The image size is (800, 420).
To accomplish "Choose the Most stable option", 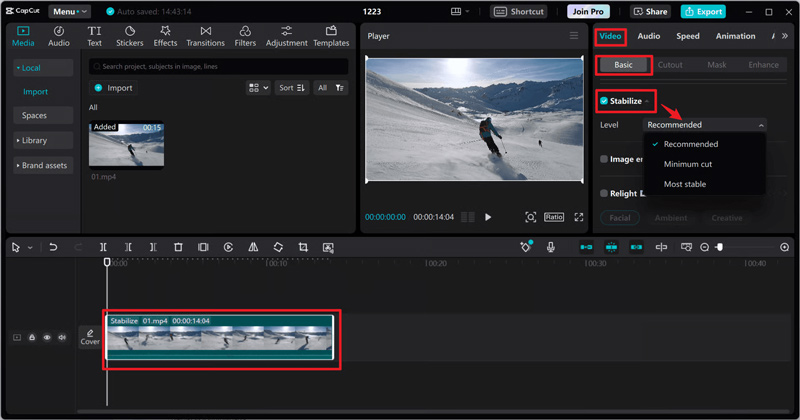I will (x=685, y=184).
